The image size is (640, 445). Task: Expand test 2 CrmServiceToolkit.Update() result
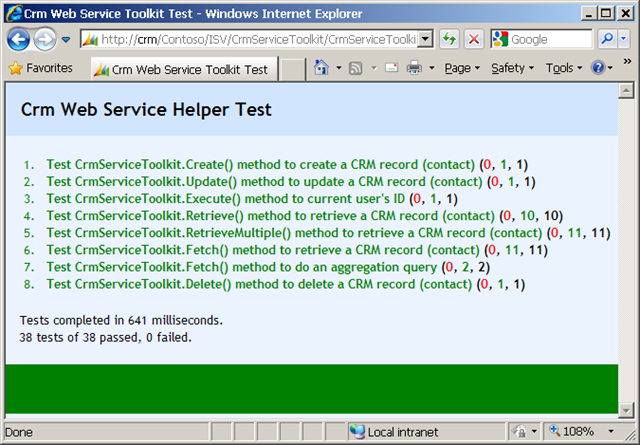pyautogui.click(x=291, y=182)
